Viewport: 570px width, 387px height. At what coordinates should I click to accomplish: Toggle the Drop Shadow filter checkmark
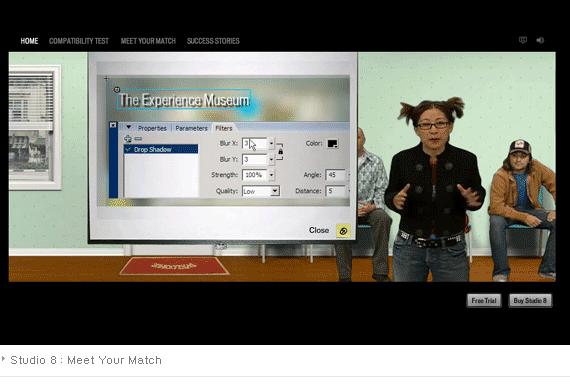[128, 149]
